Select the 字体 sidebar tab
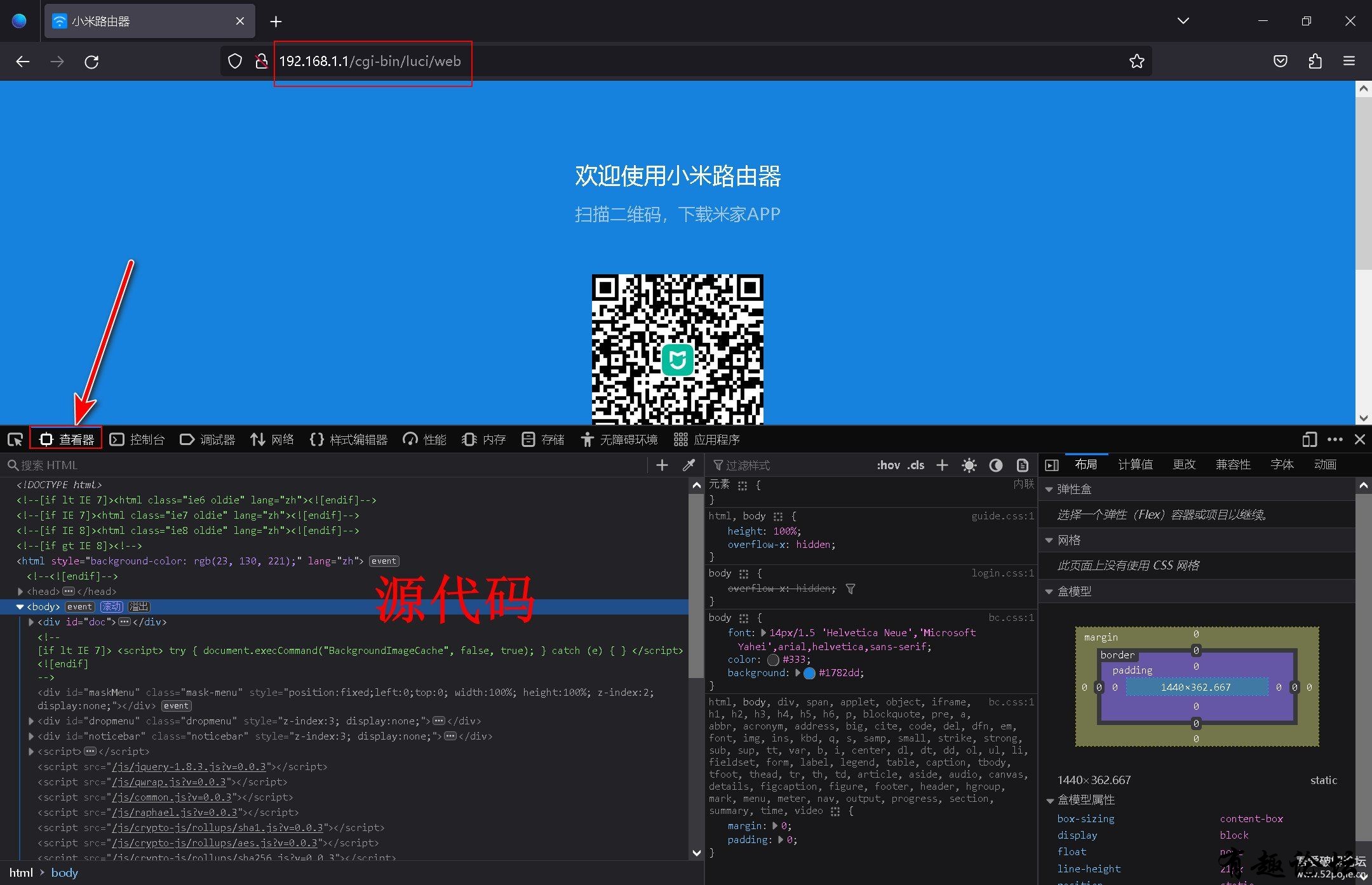The image size is (1372, 885). tap(1282, 465)
